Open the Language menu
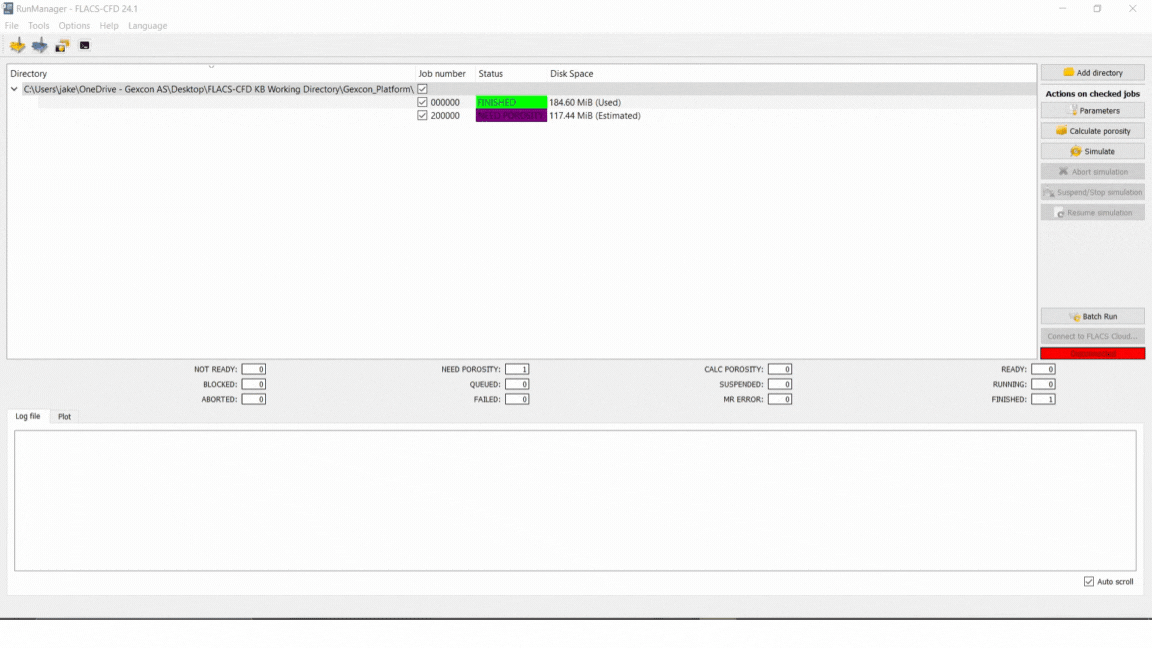Viewport: 1152px width, 648px height. (148, 26)
